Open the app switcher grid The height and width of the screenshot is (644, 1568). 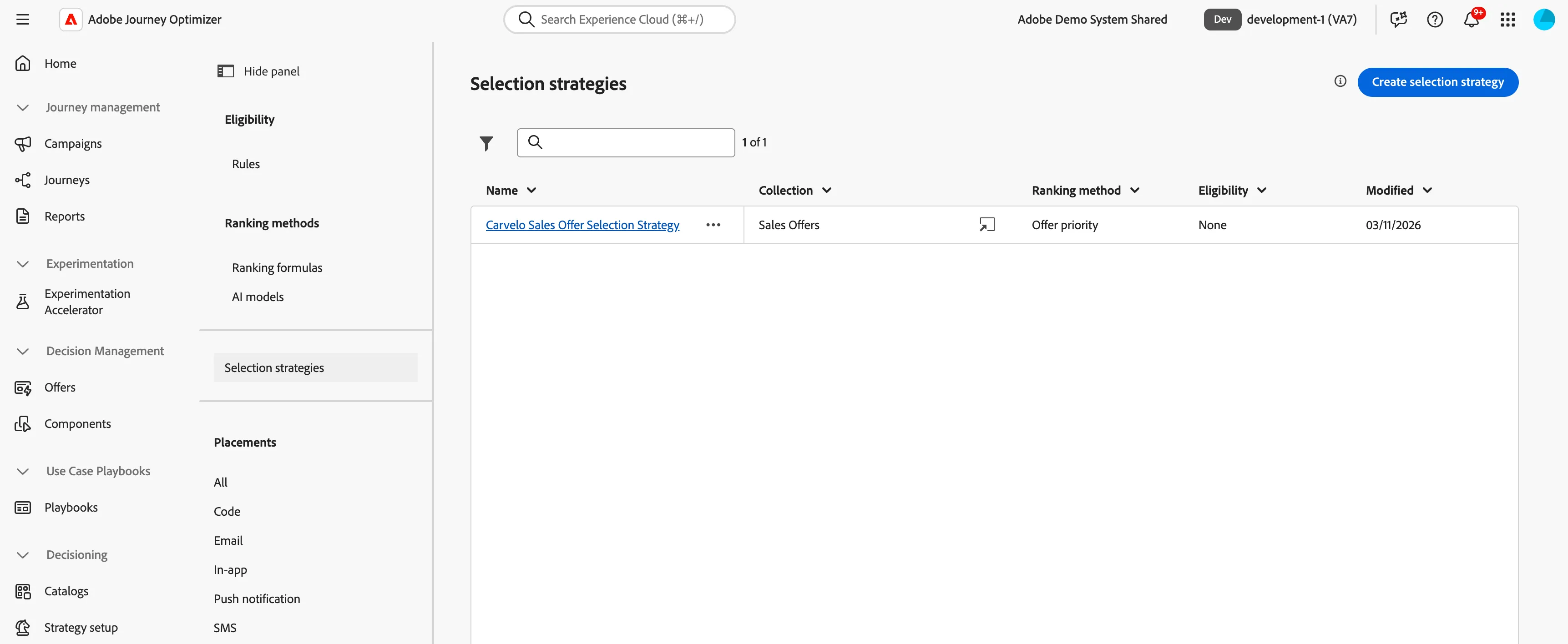coord(1508,20)
